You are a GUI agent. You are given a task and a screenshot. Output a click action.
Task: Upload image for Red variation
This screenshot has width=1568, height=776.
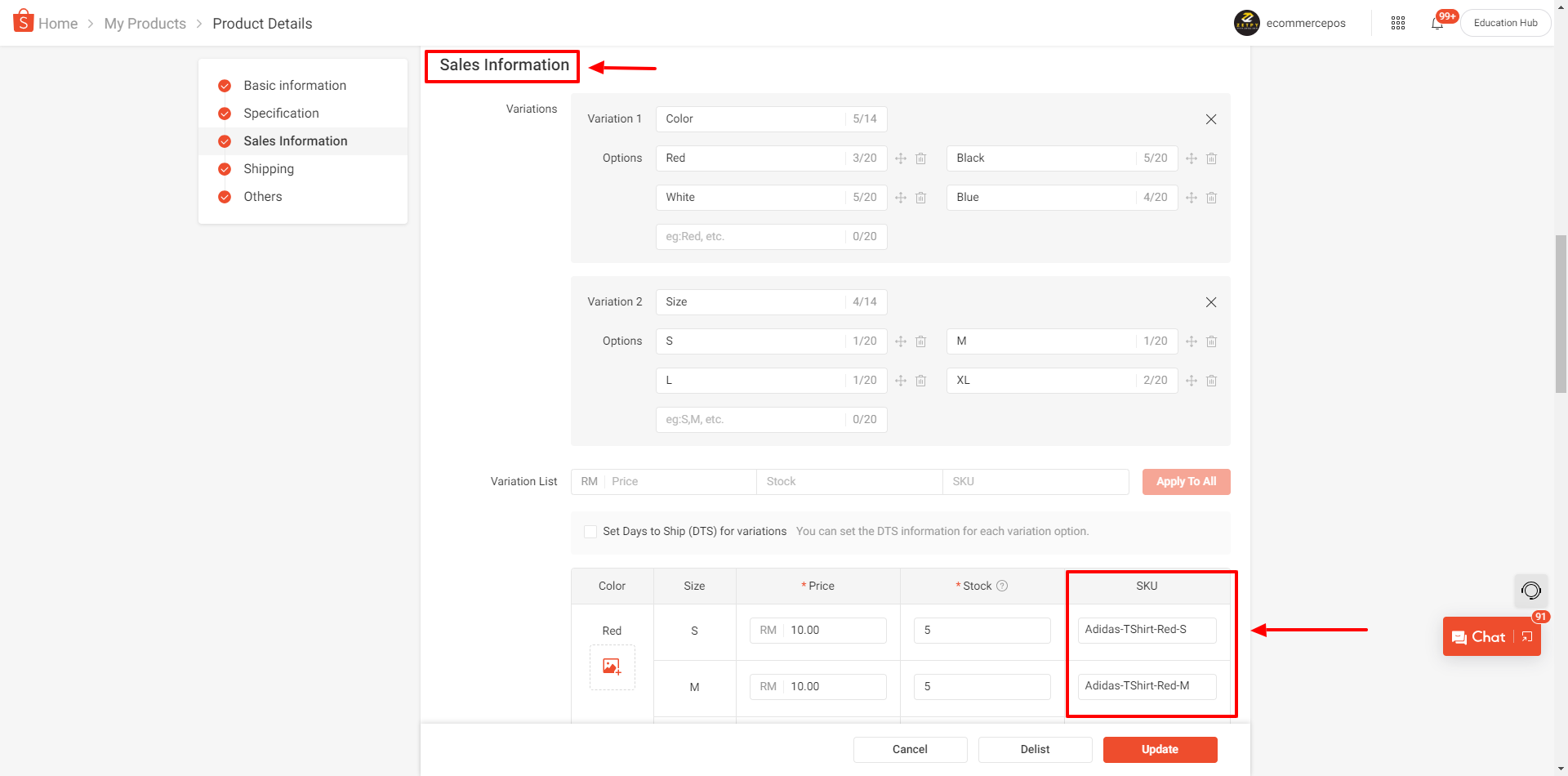pyautogui.click(x=612, y=667)
